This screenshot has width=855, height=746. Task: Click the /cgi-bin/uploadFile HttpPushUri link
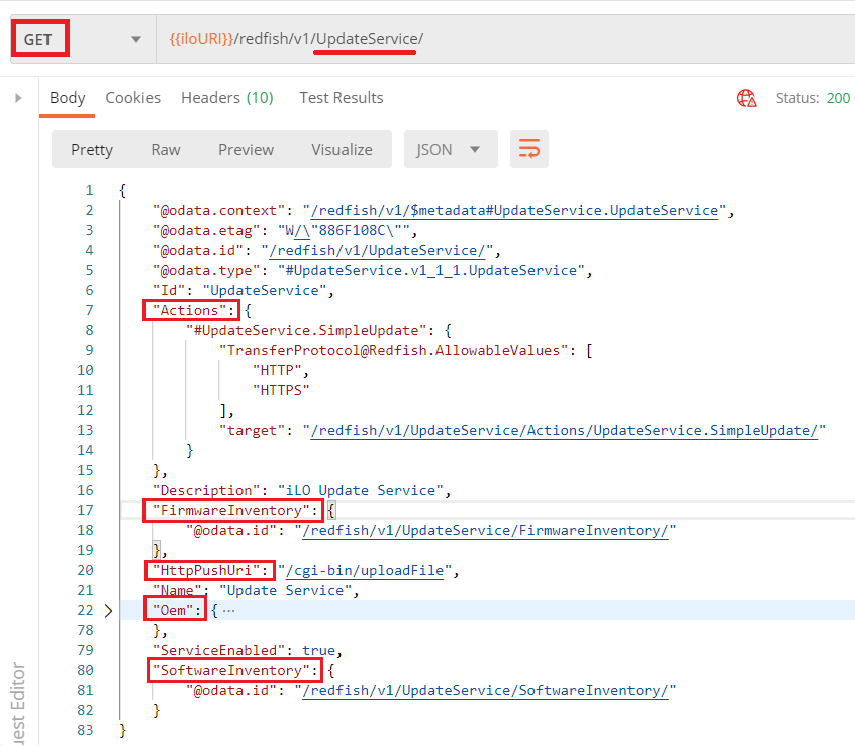(369, 571)
